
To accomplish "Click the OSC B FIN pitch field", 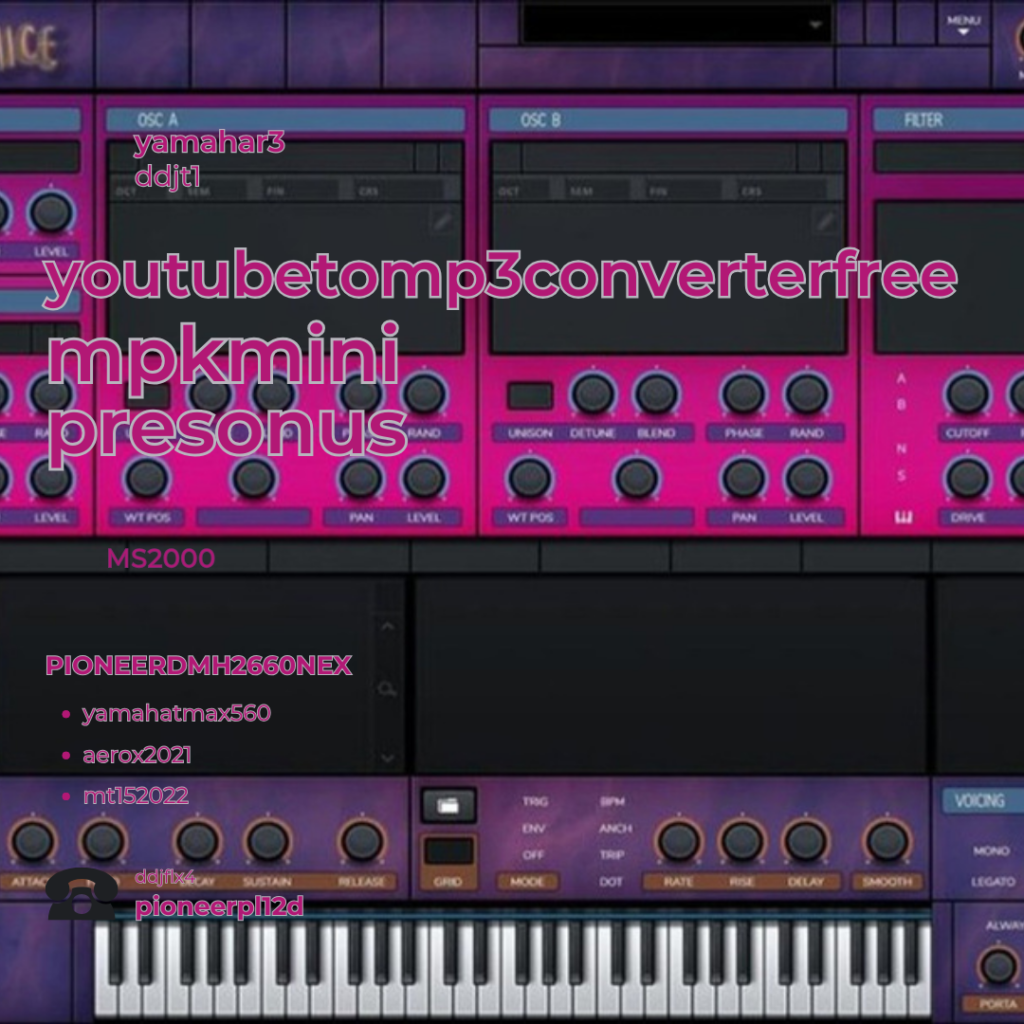I will pyautogui.click(x=684, y=191).
